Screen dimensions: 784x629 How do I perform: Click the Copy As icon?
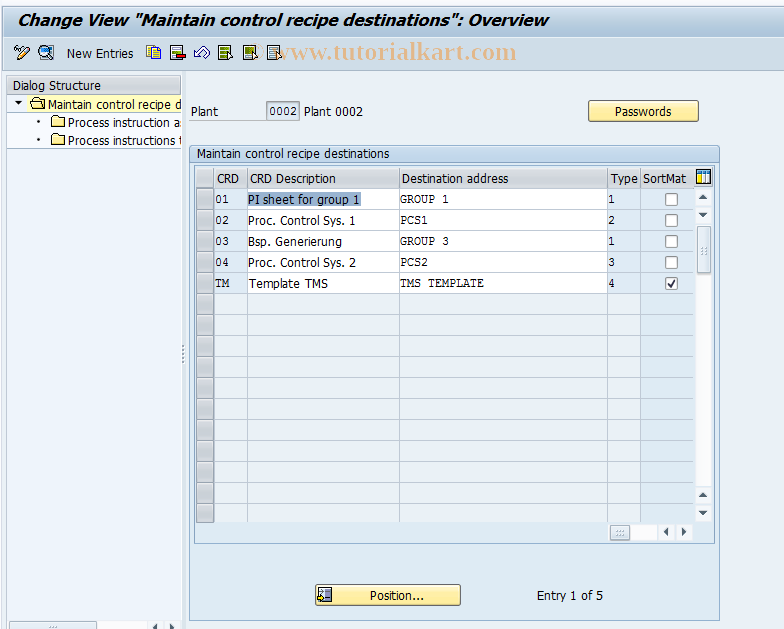(x=154, y=52)
